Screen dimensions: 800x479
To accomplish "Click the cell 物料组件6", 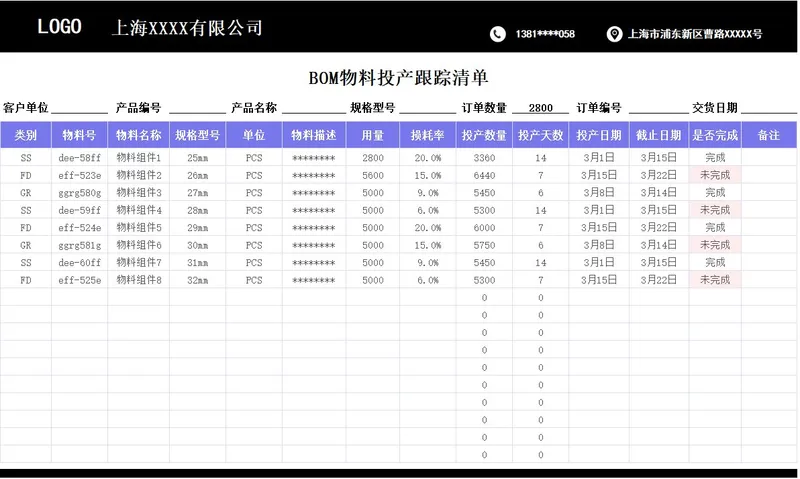I will point(138,245).
